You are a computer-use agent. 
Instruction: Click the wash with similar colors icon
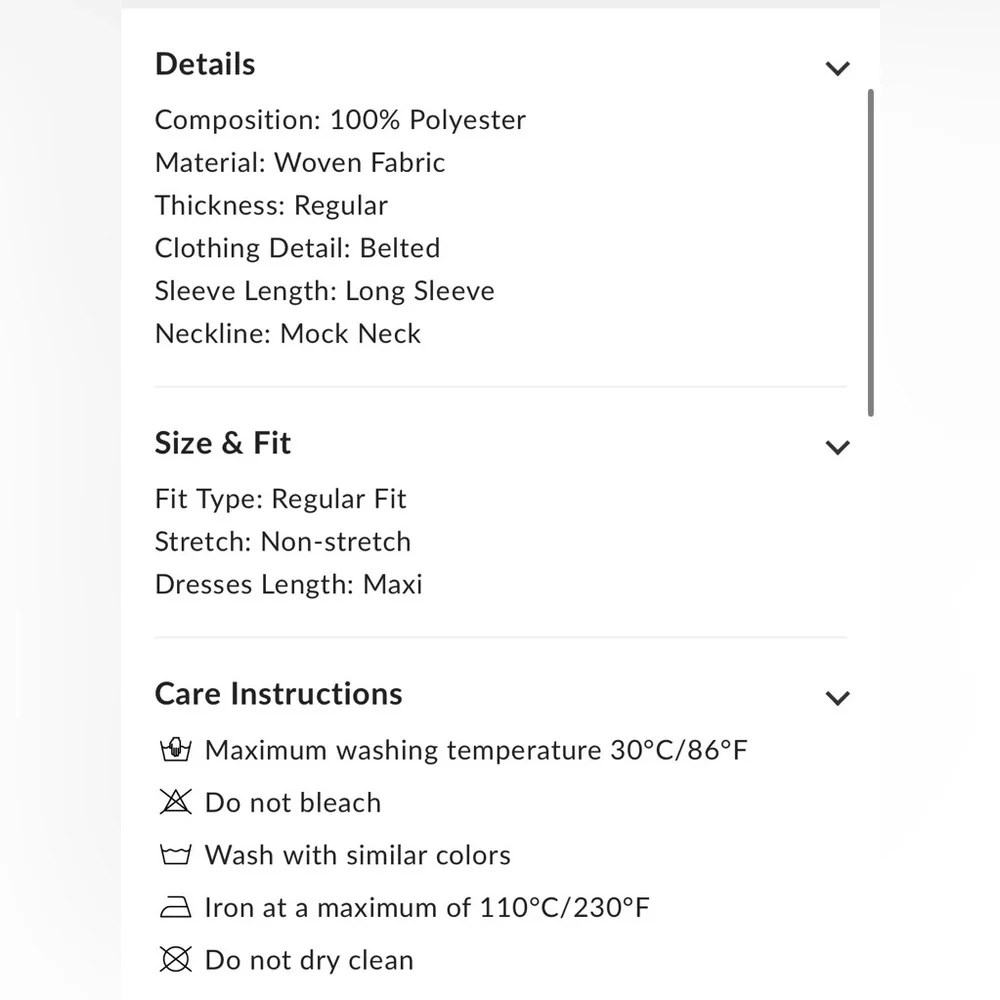point(175,855)
